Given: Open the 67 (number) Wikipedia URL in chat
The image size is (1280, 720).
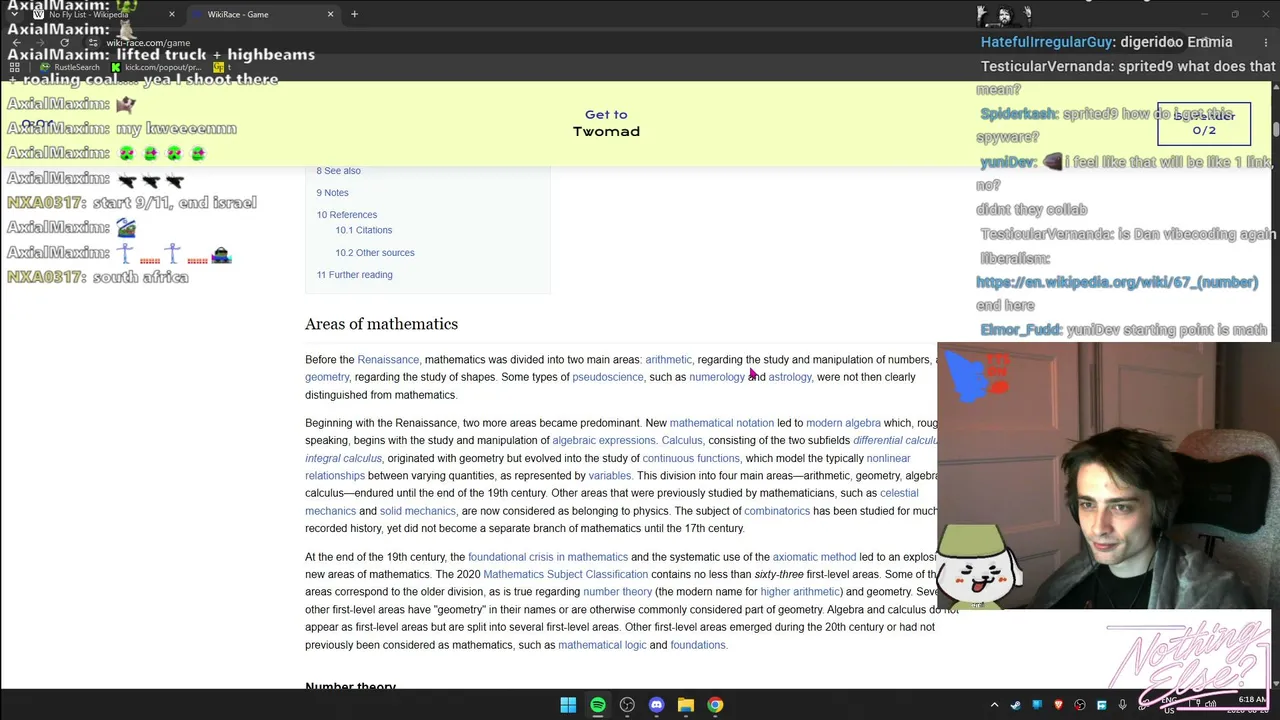Looking at the screenshot, I should [x=1117, y=282].
